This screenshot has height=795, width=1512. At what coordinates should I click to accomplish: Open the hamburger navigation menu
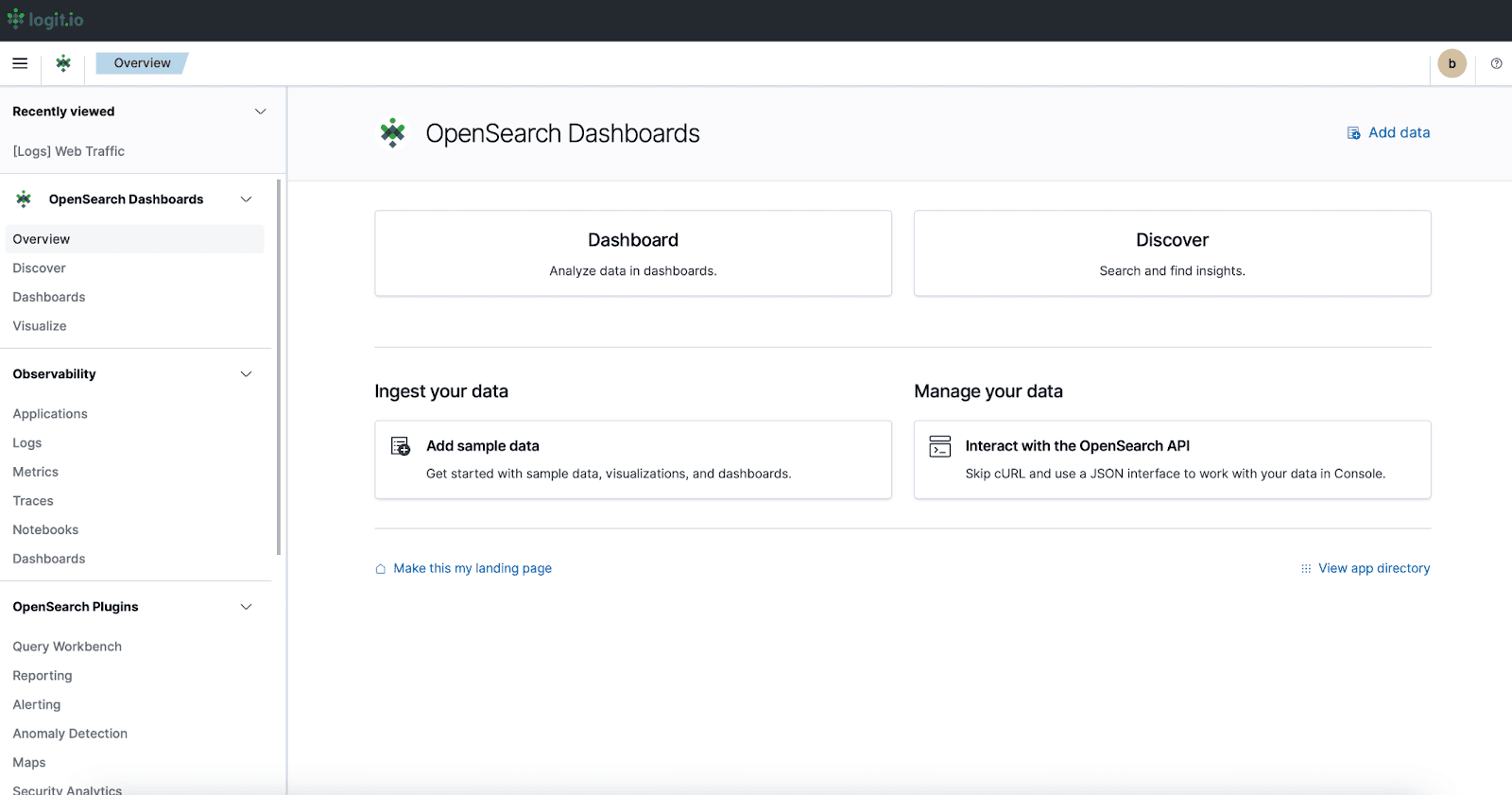[x=20, y=63]
